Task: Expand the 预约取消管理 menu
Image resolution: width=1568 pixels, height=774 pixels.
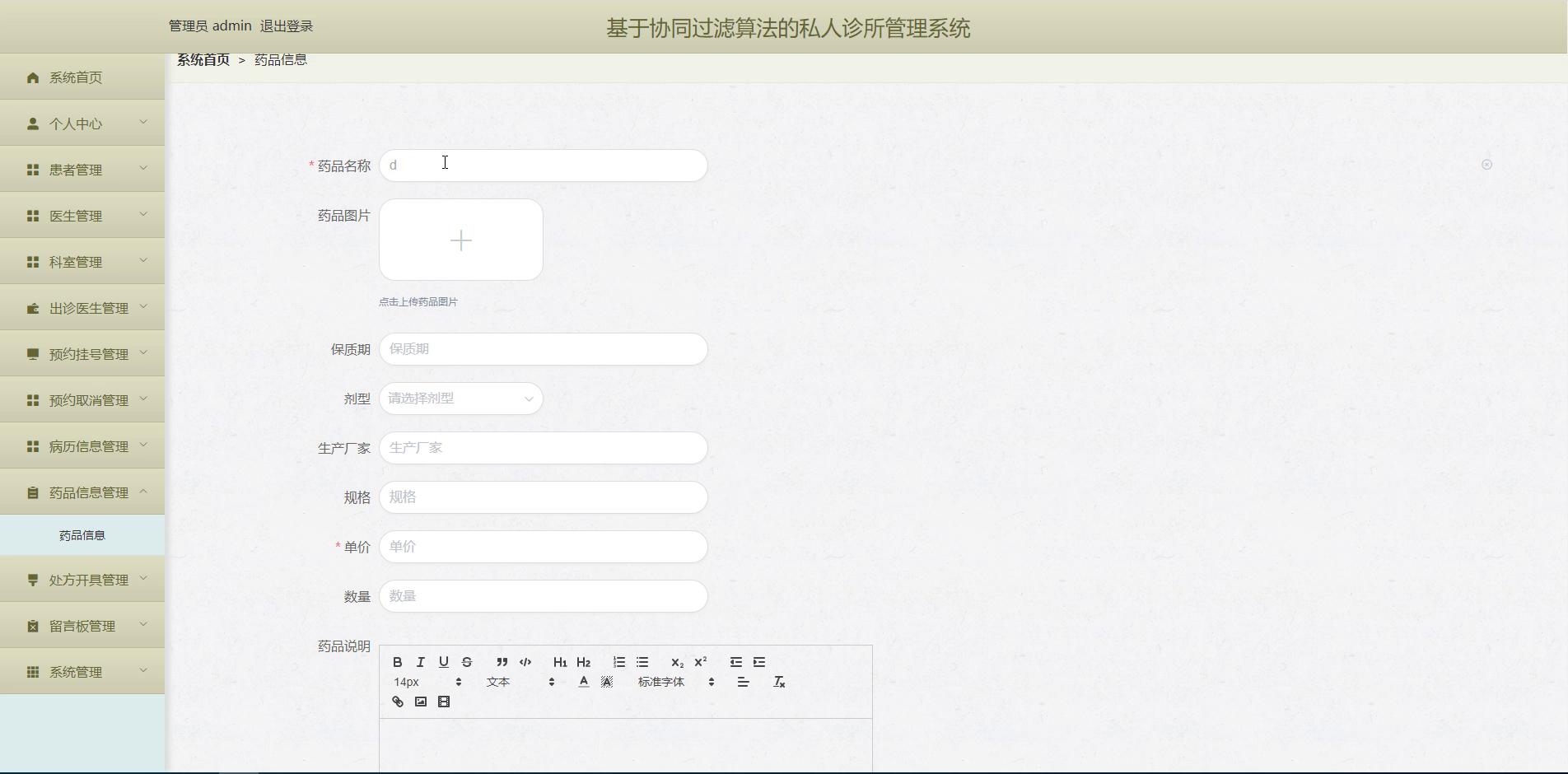Action: (82, 400)
